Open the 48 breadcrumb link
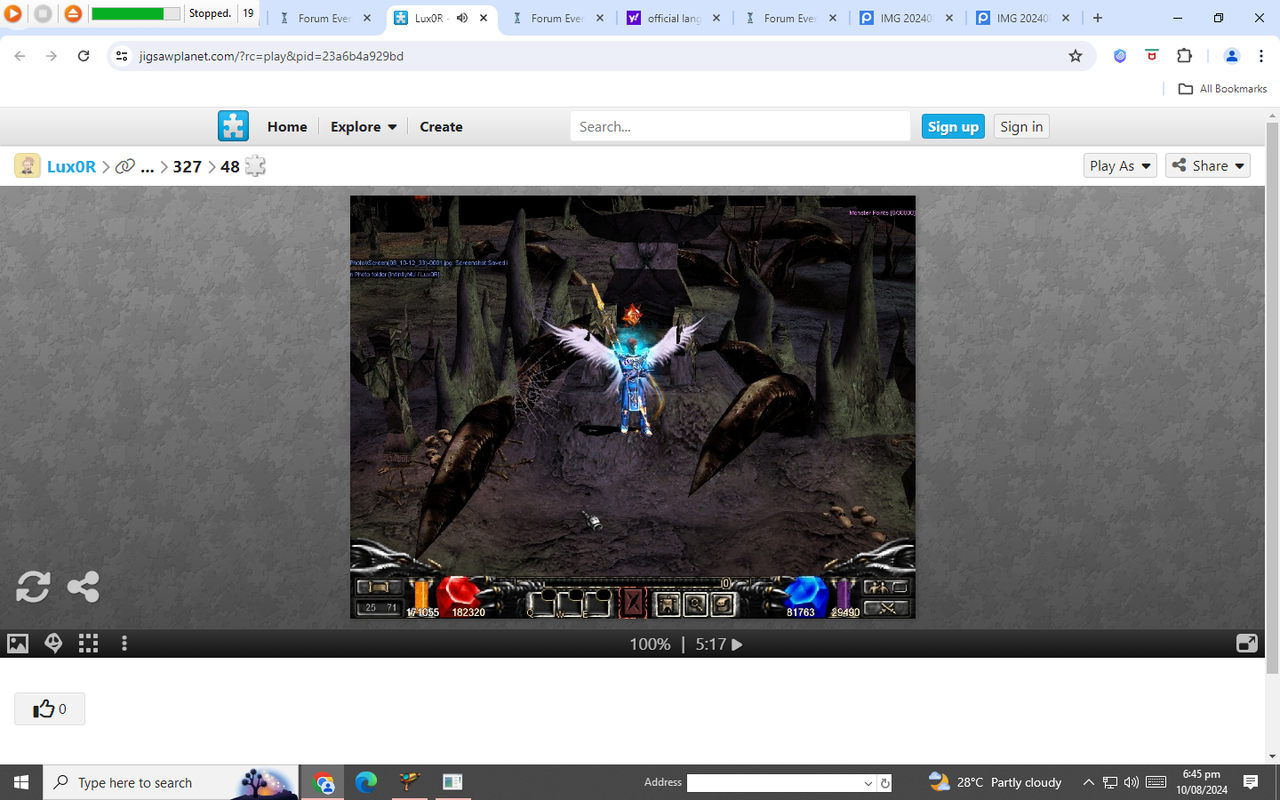 coord(230,167)
